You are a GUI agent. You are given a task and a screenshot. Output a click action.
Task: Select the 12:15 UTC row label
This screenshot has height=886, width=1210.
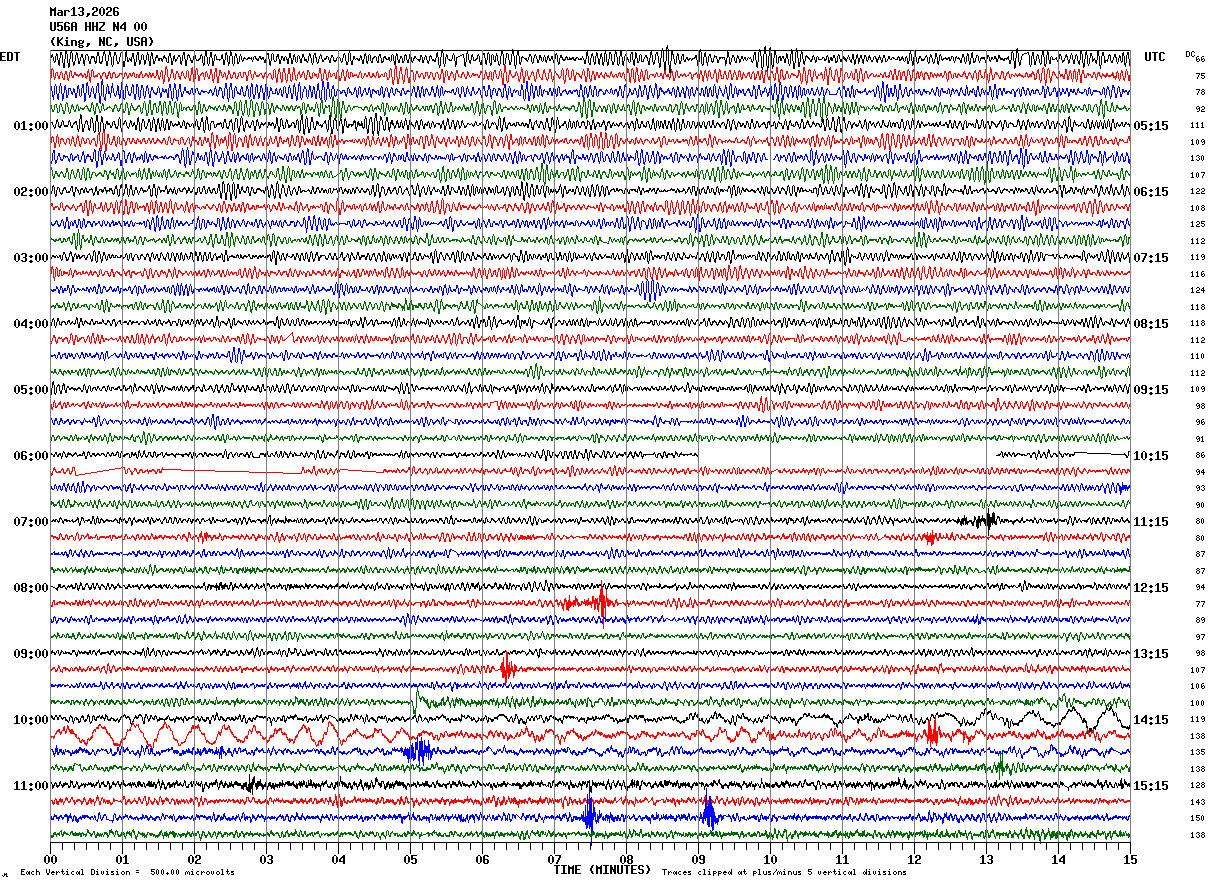(x=1151, y=588)
